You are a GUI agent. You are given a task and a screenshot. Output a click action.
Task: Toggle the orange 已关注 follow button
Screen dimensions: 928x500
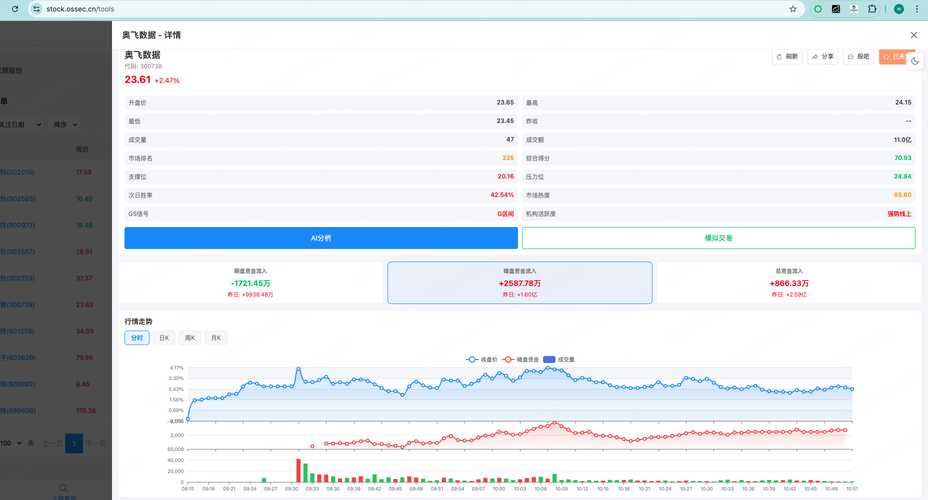(x=894, y=57)
